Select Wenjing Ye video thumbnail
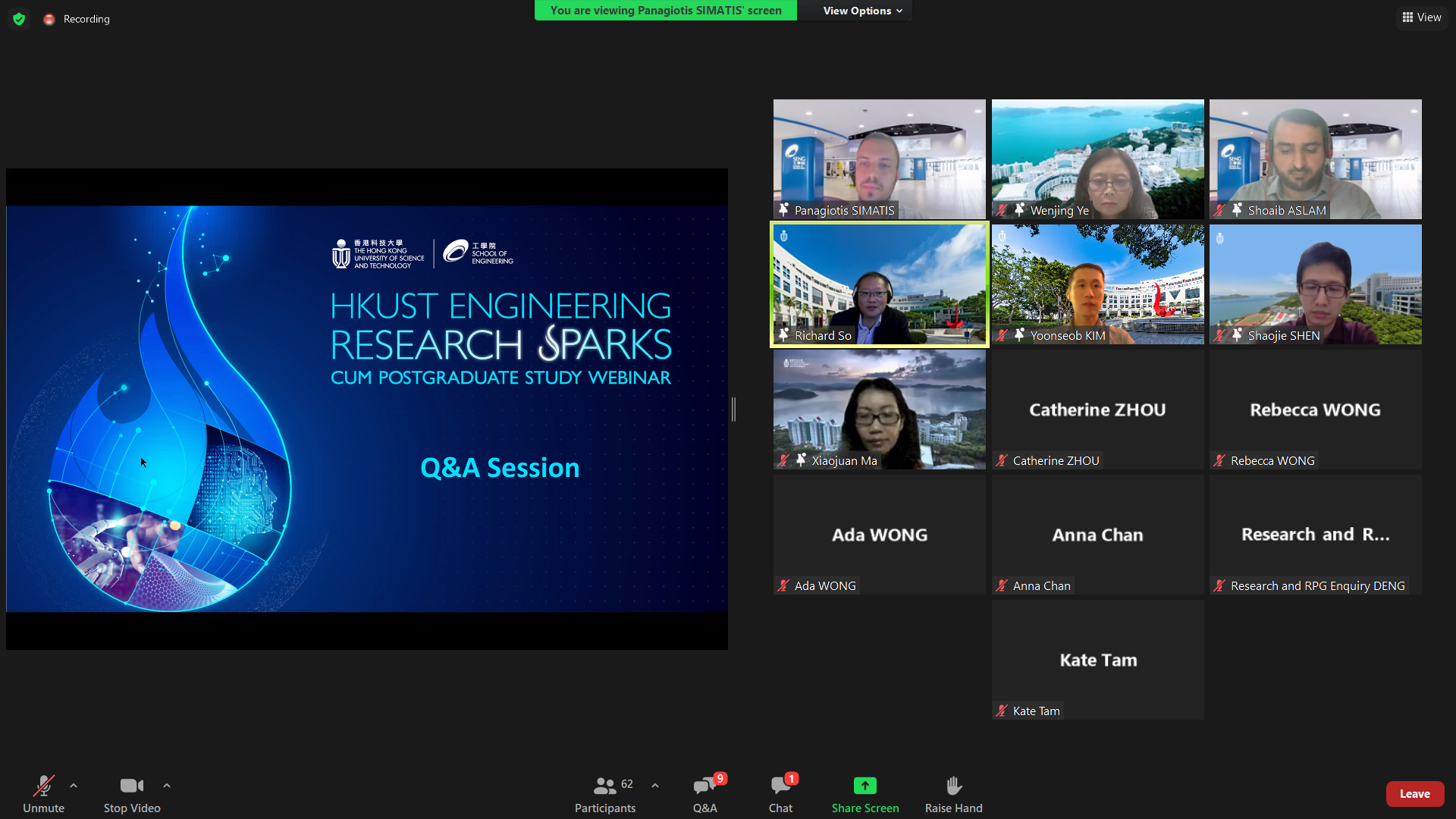This screenshot has height=819, width=1456. coord(1098,159)
